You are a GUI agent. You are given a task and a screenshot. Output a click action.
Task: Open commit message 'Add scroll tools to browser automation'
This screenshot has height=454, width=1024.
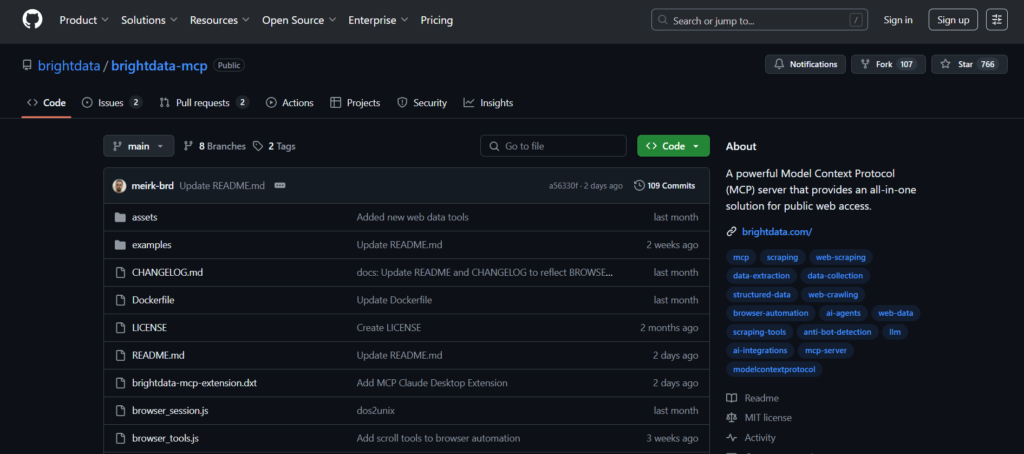click(x=438, y=438)
